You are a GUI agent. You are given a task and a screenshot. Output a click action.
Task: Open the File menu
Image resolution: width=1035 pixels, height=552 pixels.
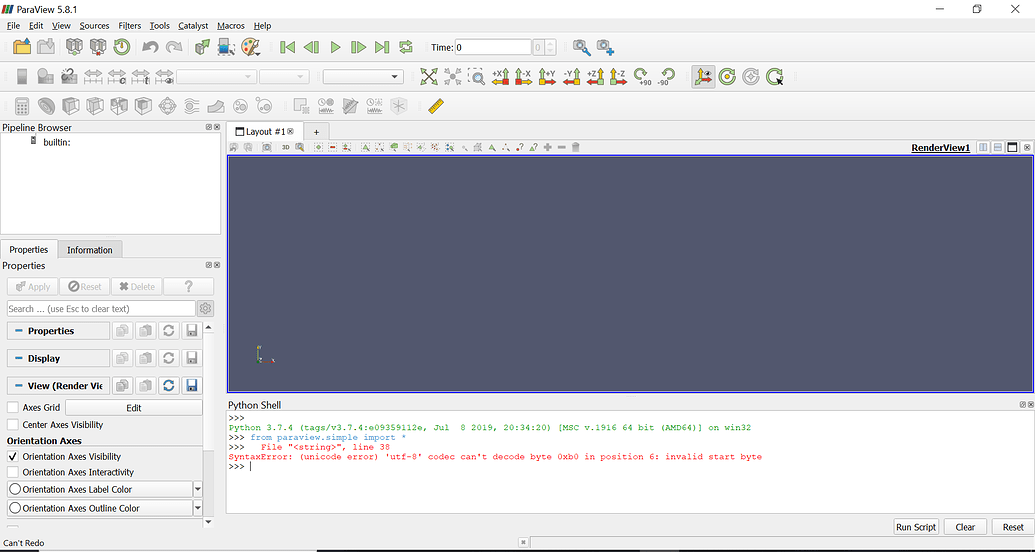pos(14,26)
